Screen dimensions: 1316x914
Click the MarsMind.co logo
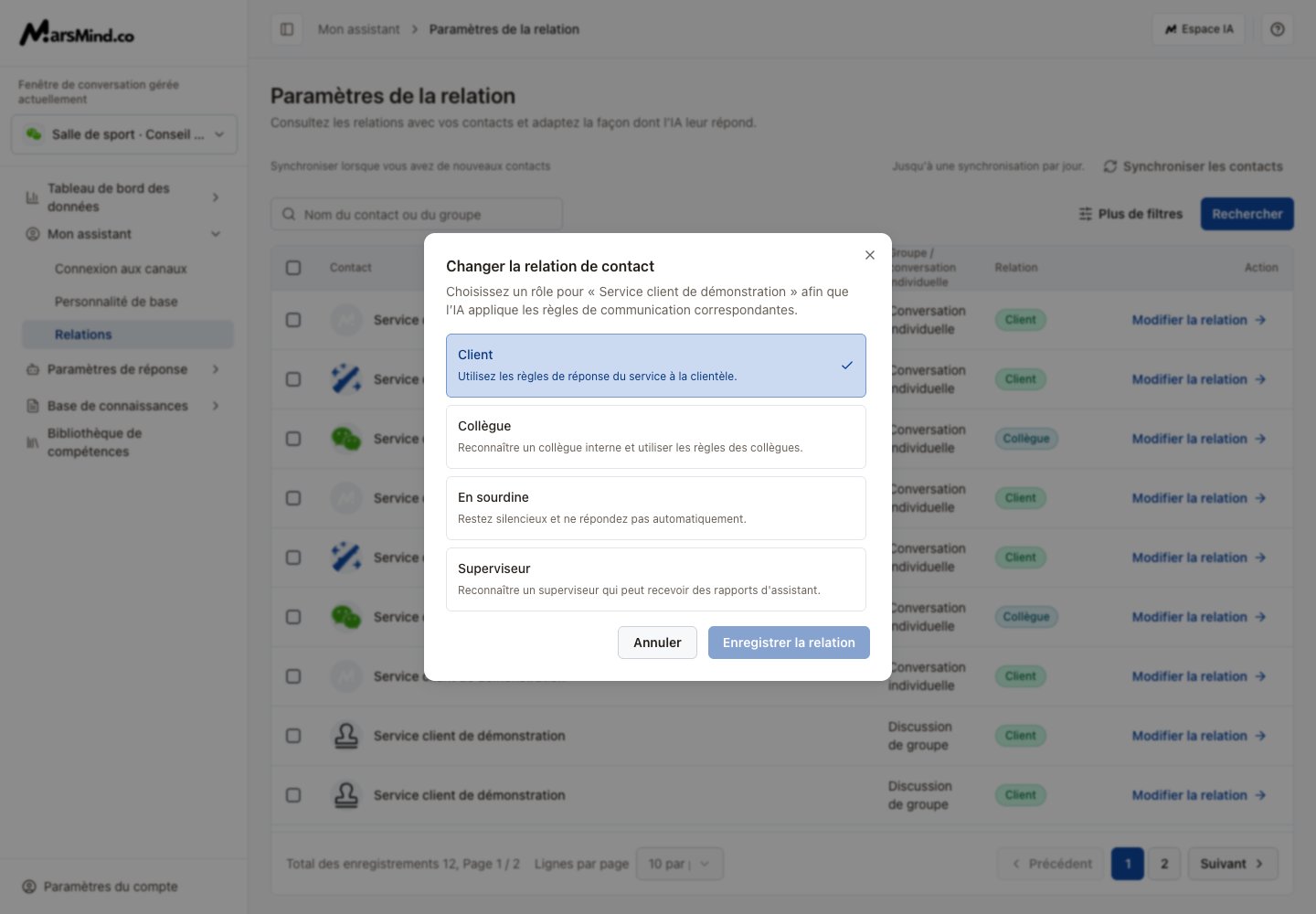coord(77,34)
